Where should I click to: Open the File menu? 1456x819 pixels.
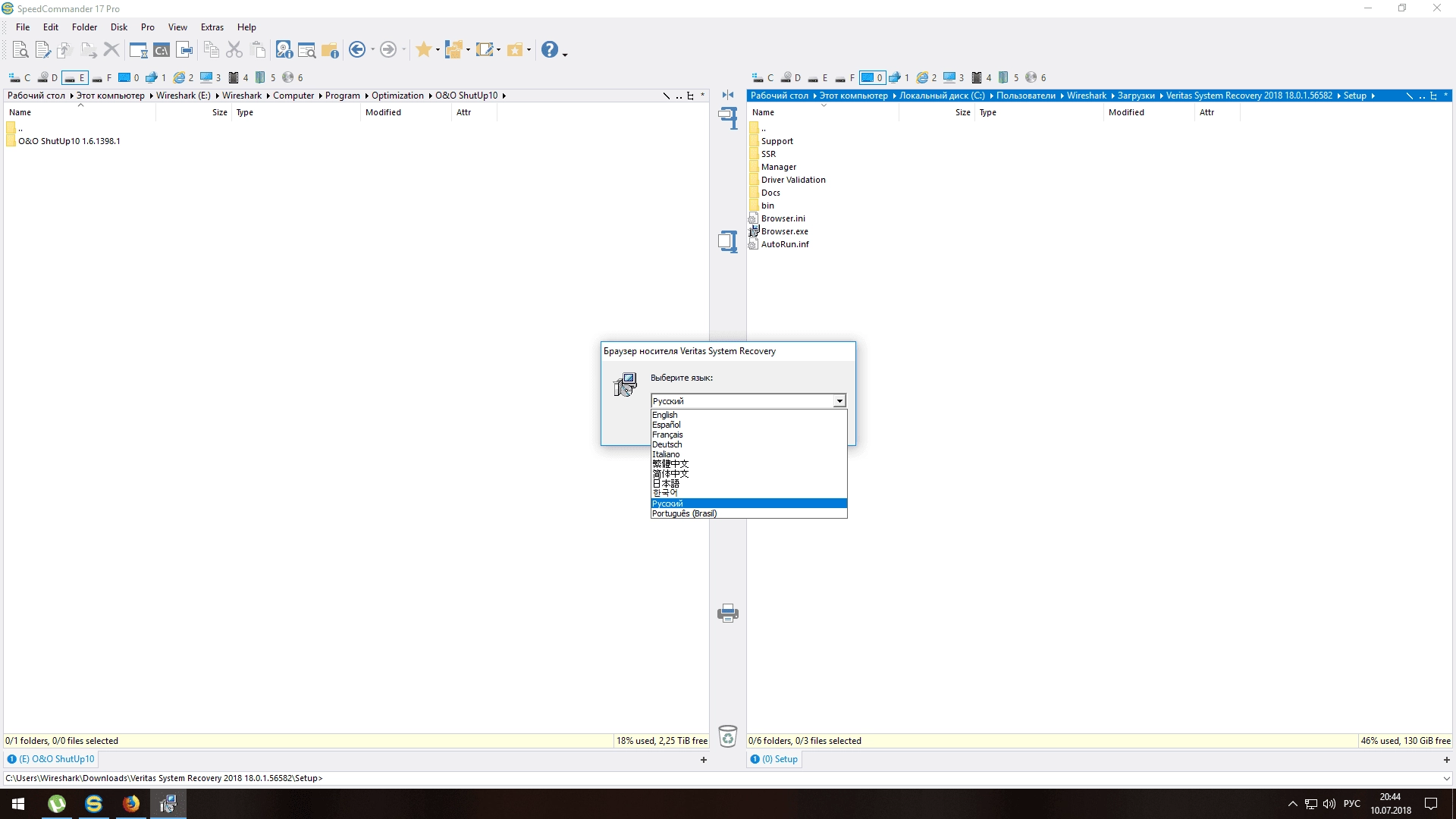coord(23,27)
